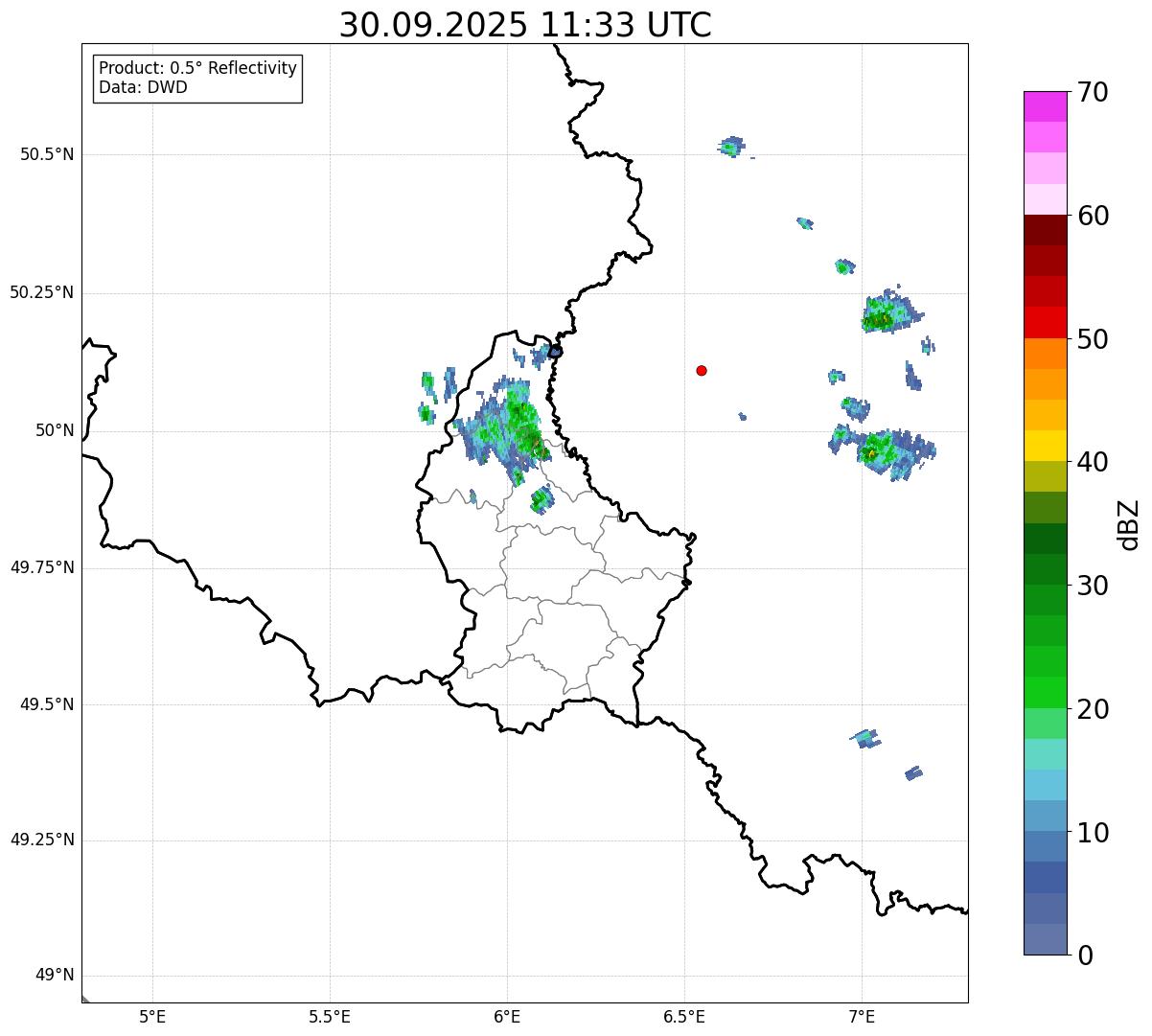Click the "Data: DWD" legend line
The width and height of the screenshot is (1152, 1036).
click(143, 87)
